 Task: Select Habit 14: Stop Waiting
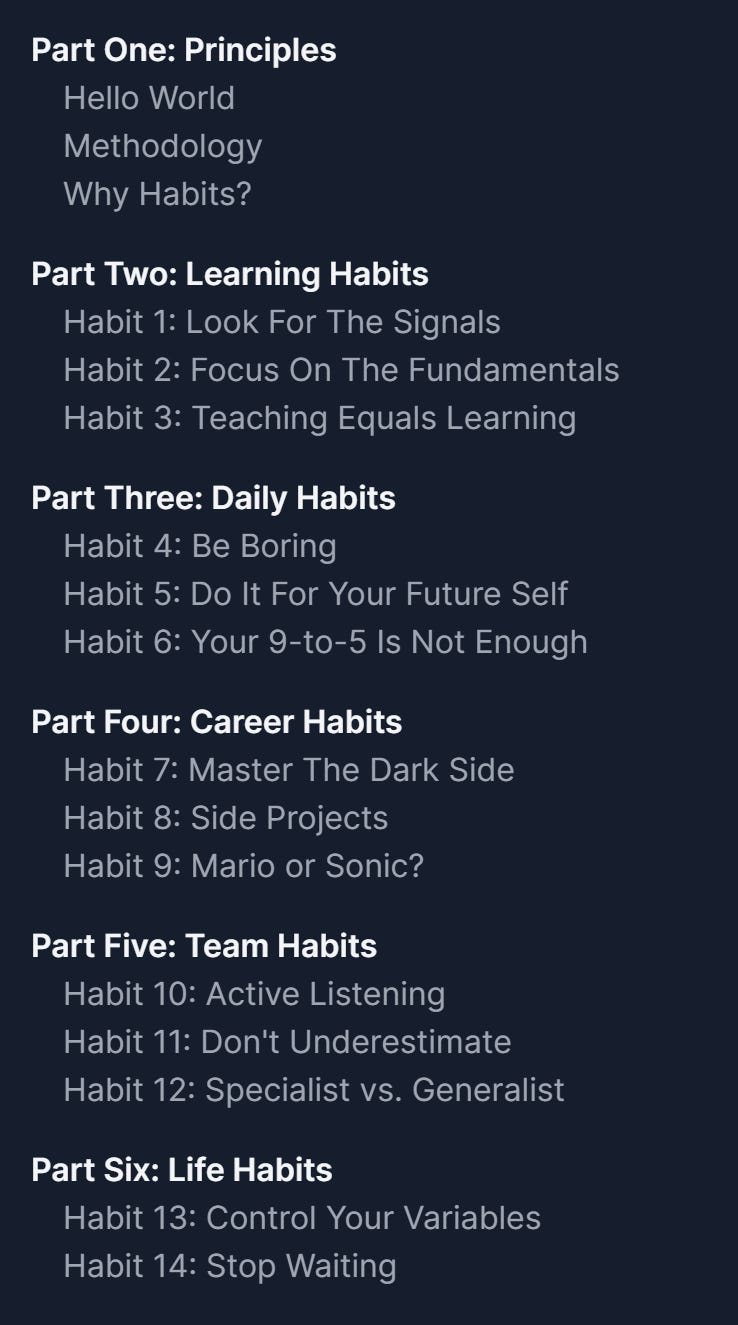click(x=230, y=1266)
